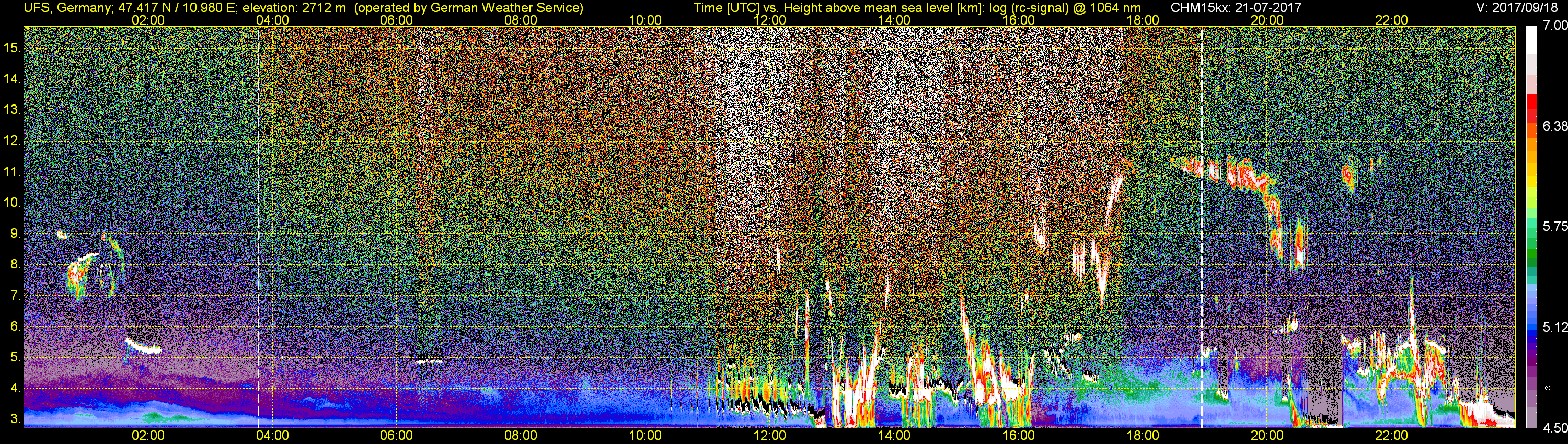This screenshot has width=1568, height=444.
Task: Click the "7." height axis label
Action: [x=15, y=296]
